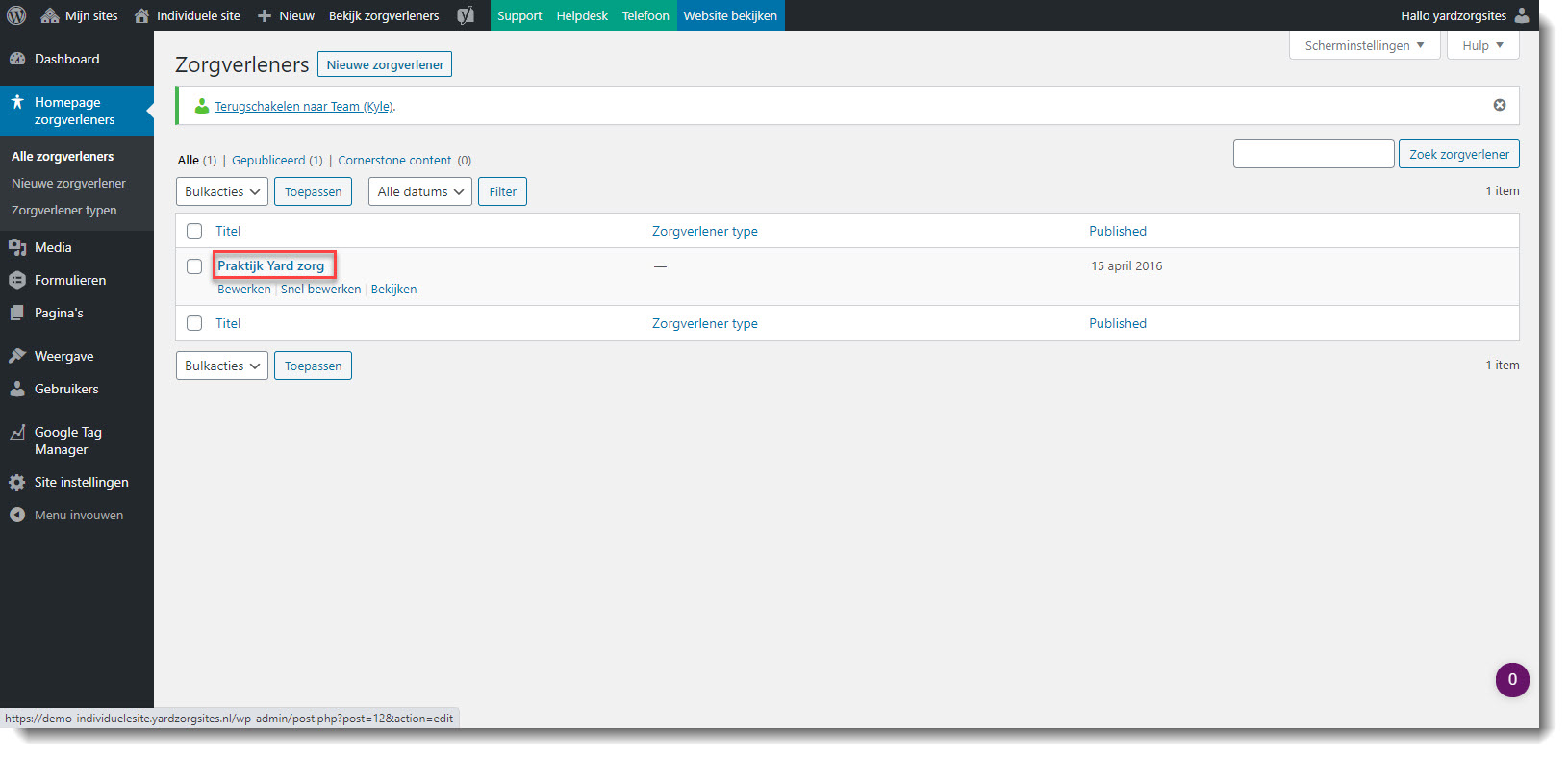The width and height of the screenshot is (1568, 757).
Task: Open the Praktijk Yard zorg title link
Action: pyautogui.click(x=270, y=265)
